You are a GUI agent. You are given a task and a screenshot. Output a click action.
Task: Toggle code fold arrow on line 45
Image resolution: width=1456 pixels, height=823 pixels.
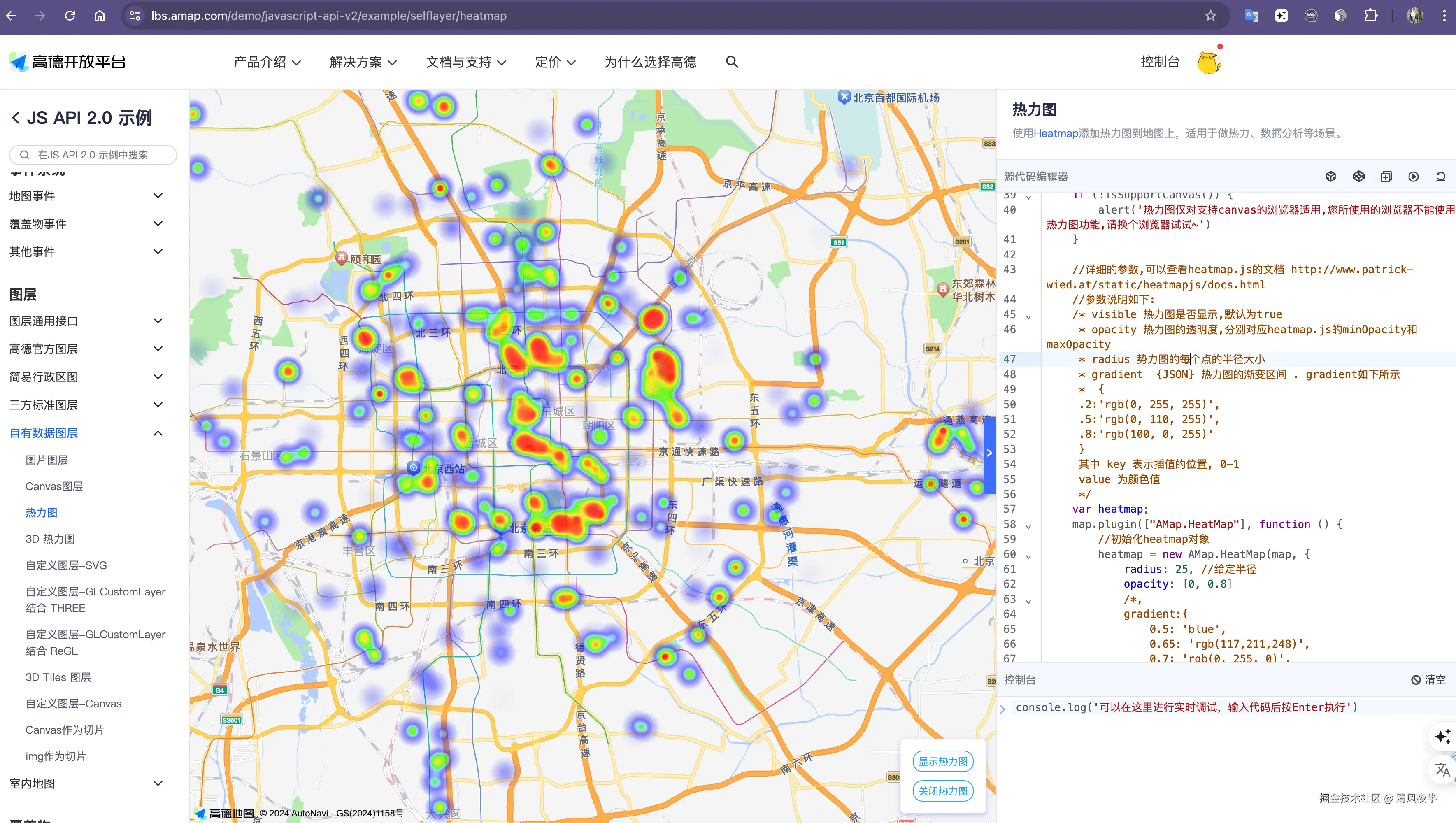pos(1028,316)
